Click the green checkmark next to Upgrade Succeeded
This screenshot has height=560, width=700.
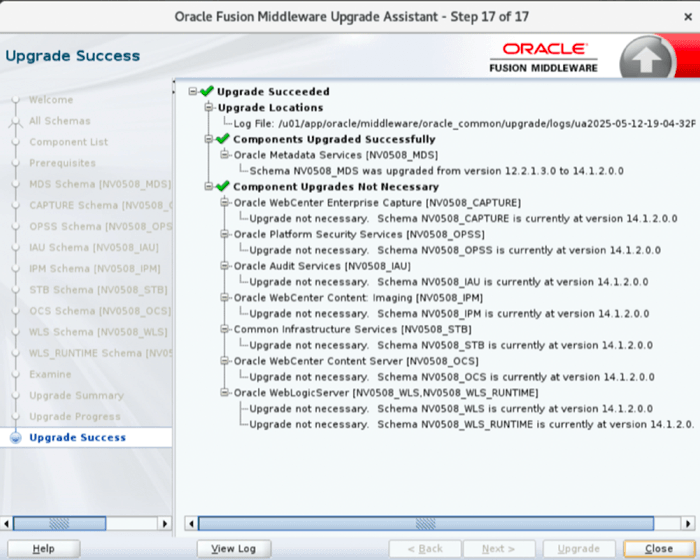point(207,91)
